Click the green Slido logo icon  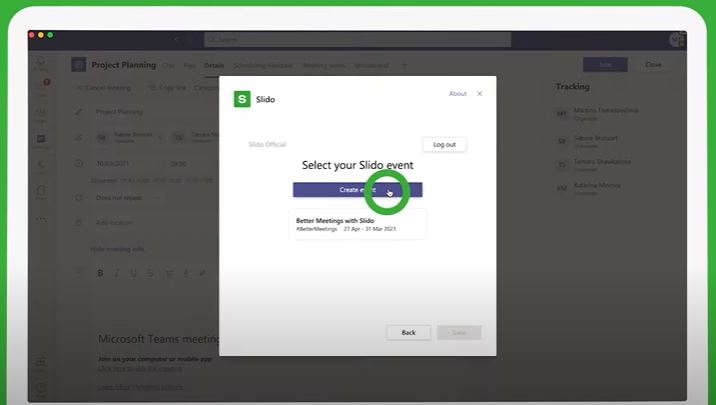[242, 99]
